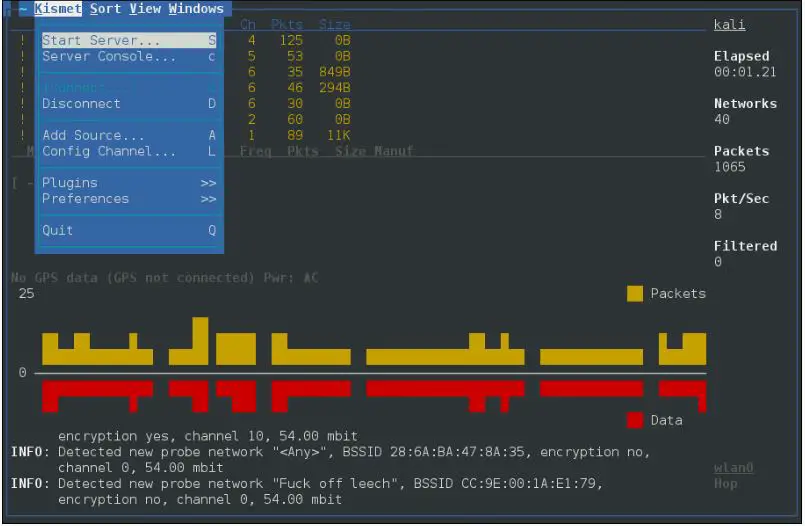The height and width of the screenshot is (526, 805).
Task: Click the Manuf column header
Action: click(x=394, y=152)
